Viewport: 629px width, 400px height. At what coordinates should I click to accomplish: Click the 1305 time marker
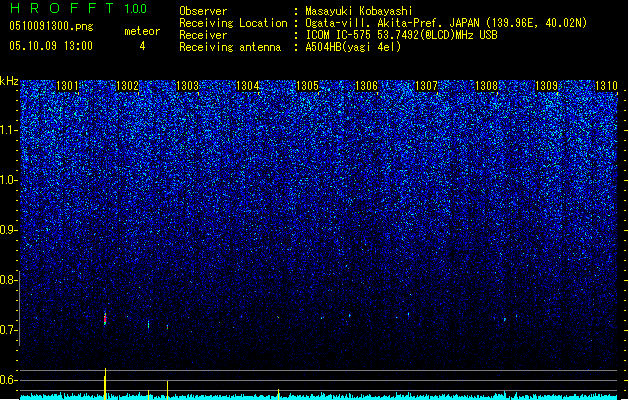coord(307,86)
